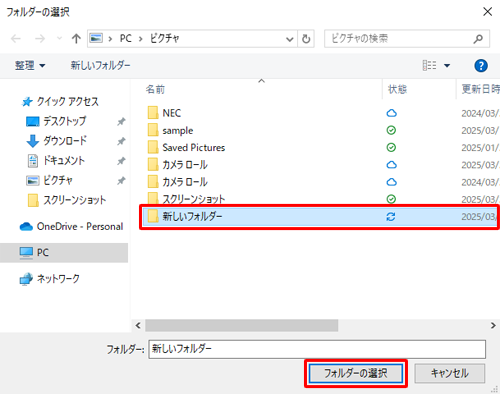Click the キャンセル button
The width and height of the screenshot is (500, 394).
tap(450, 373)
